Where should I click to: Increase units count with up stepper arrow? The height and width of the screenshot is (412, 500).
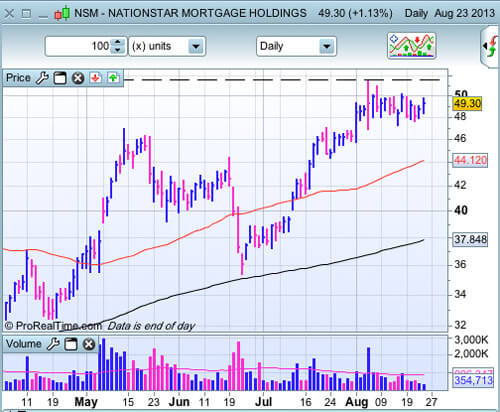pos(118,42)
